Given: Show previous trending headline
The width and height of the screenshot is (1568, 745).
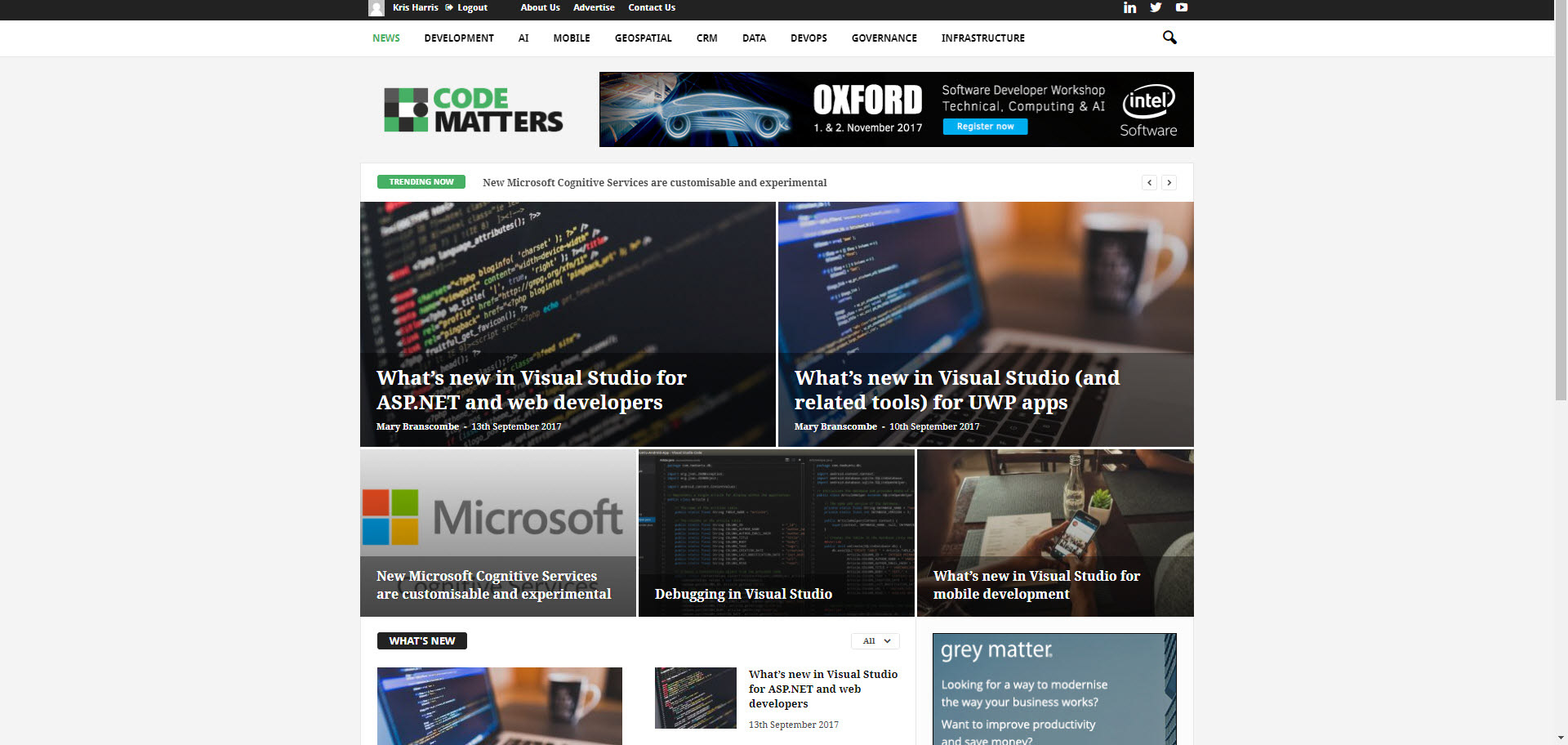Looking at the screenshot, I should (1149, 183).
